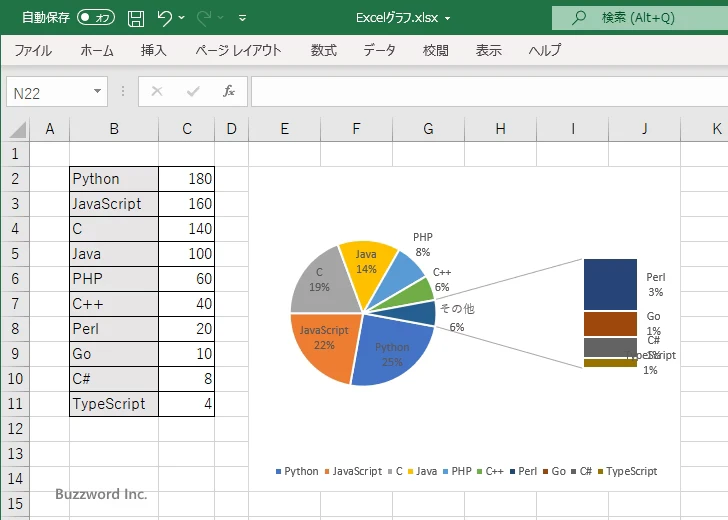Image resolution: width=728 pixels, height=520 pixels.
Task: Click the Insert Function fx icon
Action: point(228,91)
